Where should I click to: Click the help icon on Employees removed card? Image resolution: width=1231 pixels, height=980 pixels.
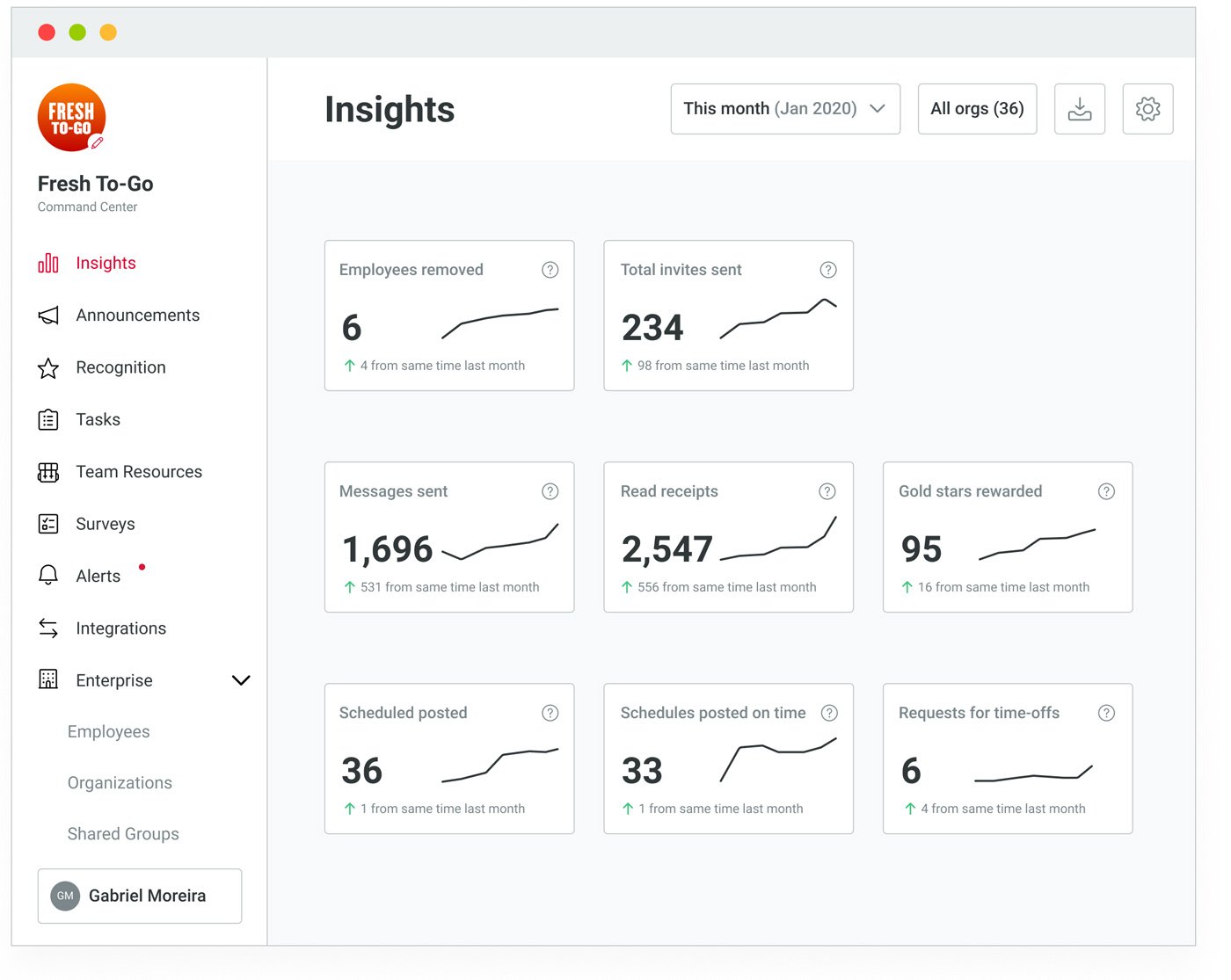pos(550,270)
